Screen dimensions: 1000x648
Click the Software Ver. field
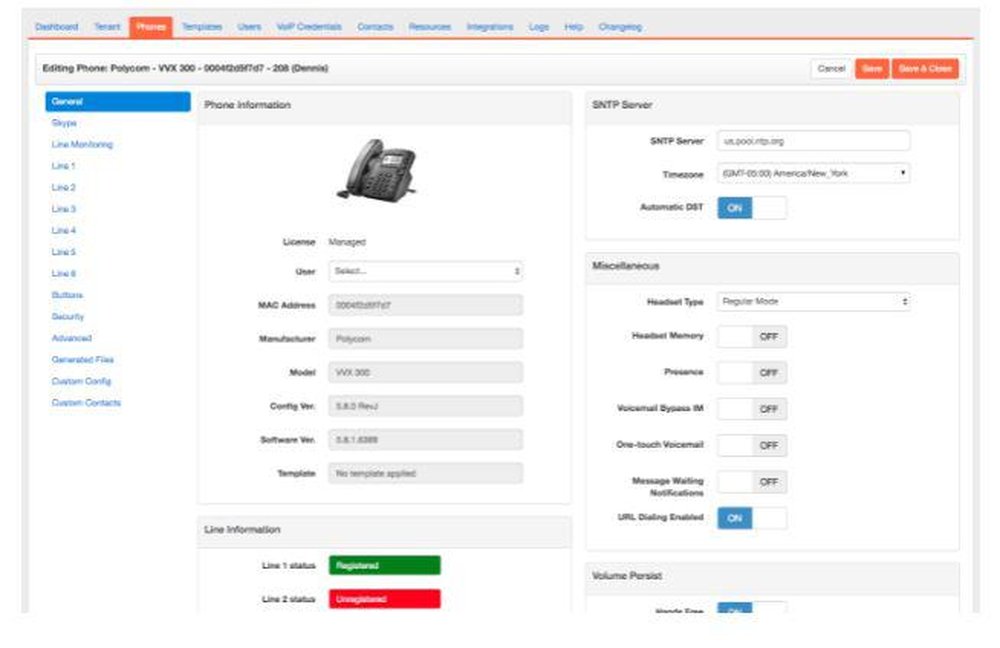pos(426,440)
